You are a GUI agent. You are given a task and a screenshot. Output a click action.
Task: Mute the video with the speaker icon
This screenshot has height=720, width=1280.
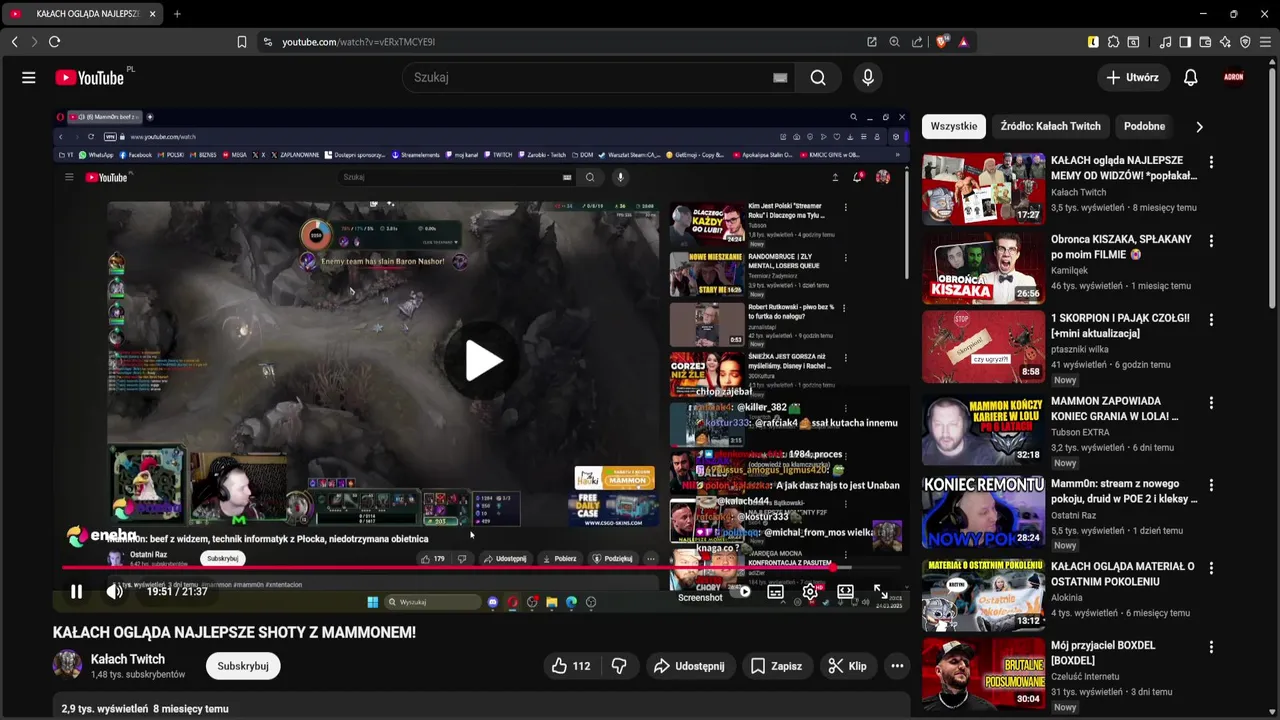pos(115,591)
